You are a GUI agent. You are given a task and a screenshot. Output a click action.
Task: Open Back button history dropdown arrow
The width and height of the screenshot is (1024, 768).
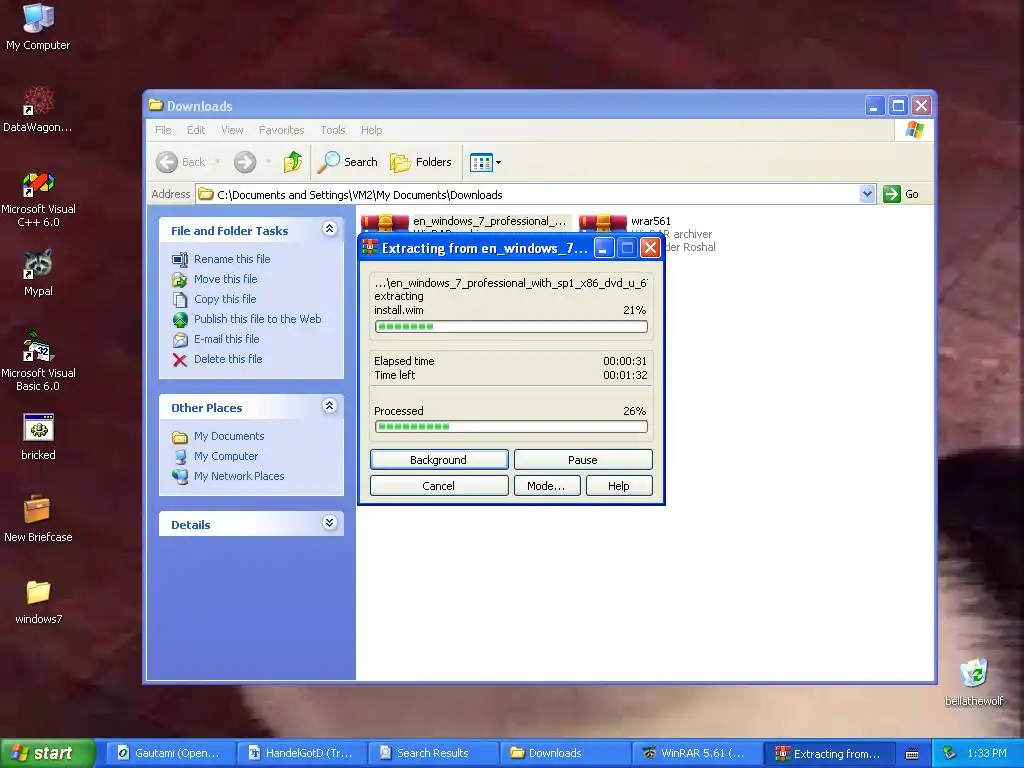click(x=217, y=162)
